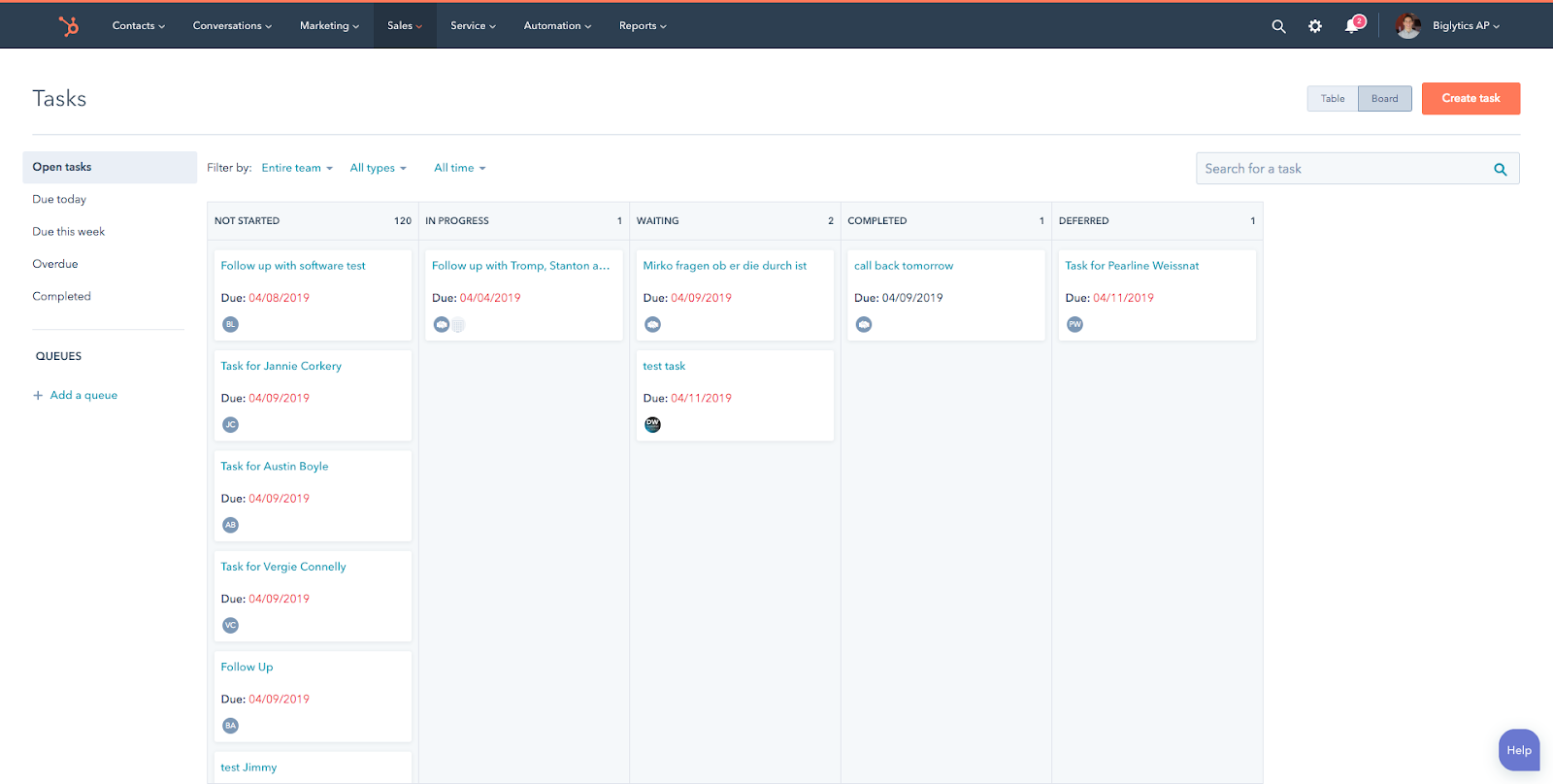Open the Reports menu
The width and height of the screenshot is (1553, 784).
click(643, 26)
